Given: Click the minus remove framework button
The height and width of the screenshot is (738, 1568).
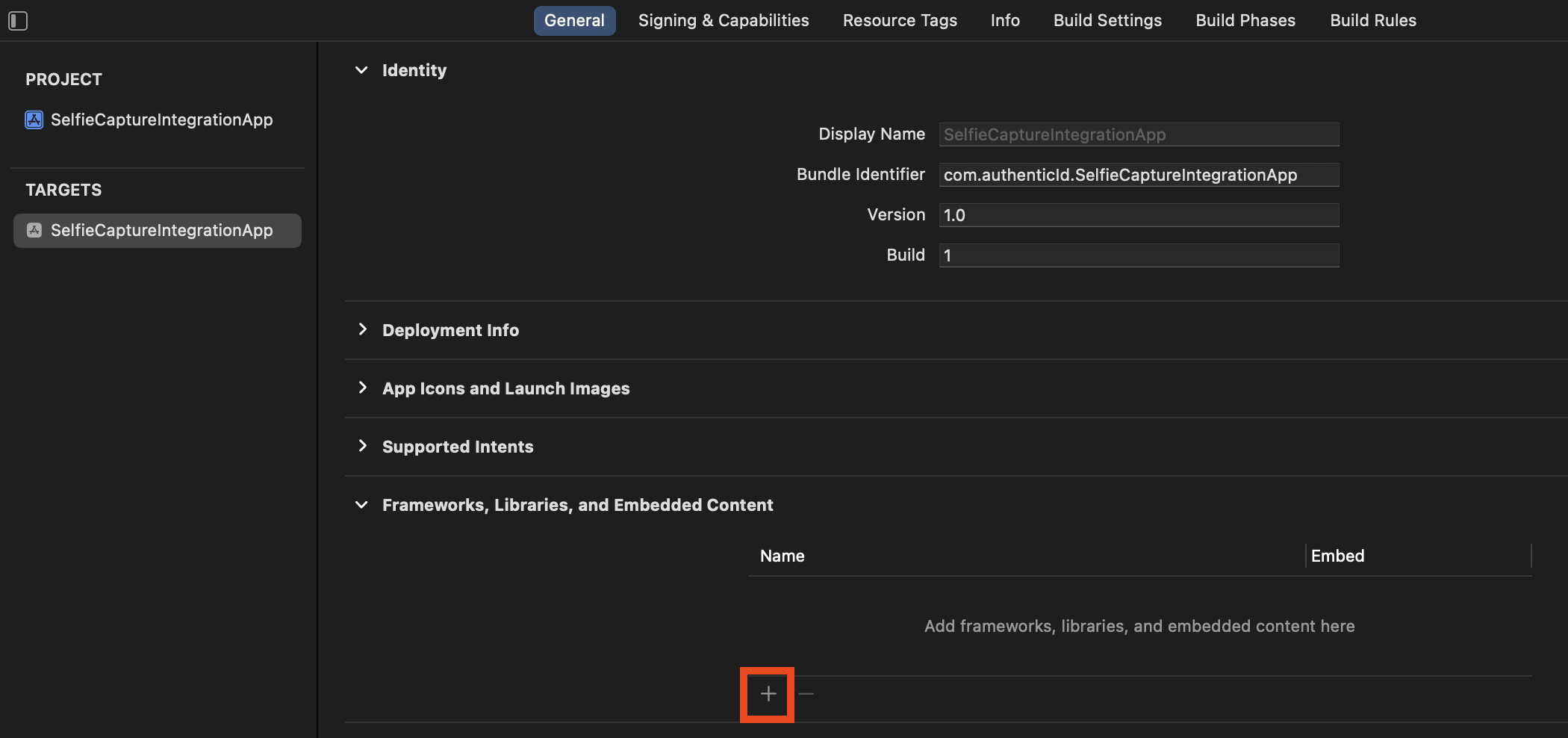Looking at the screenshot, I should coord(806,694).
